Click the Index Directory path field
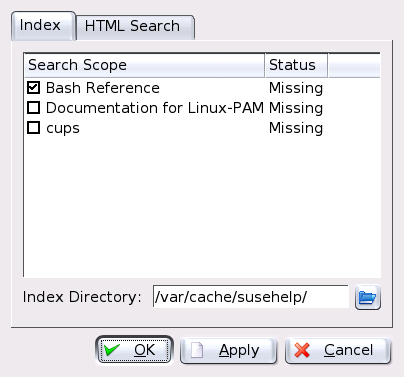Viewport: 404px width, 377px height. click(251, 296)
